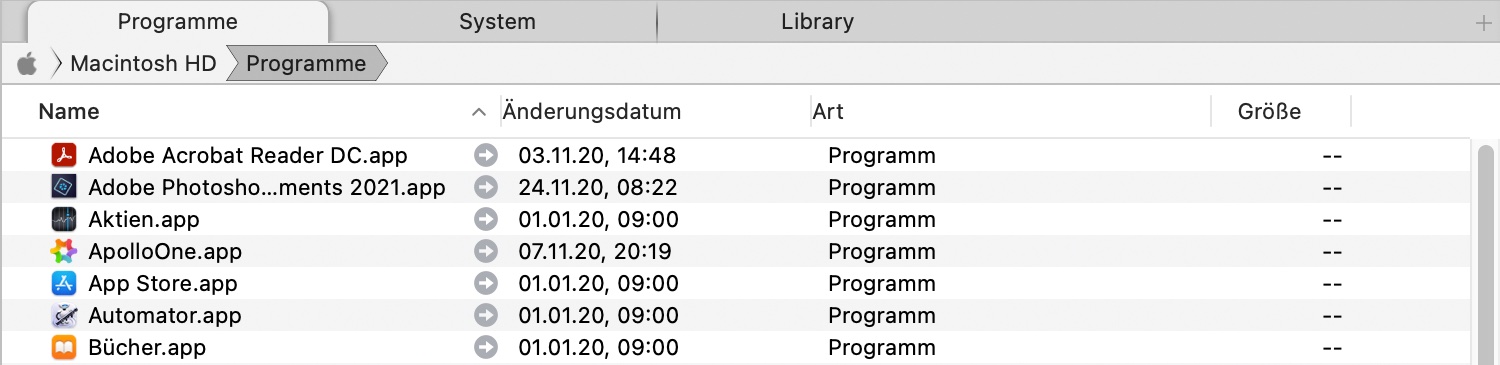
Task: Switch to the System tab
Action: tap(497, 21)
